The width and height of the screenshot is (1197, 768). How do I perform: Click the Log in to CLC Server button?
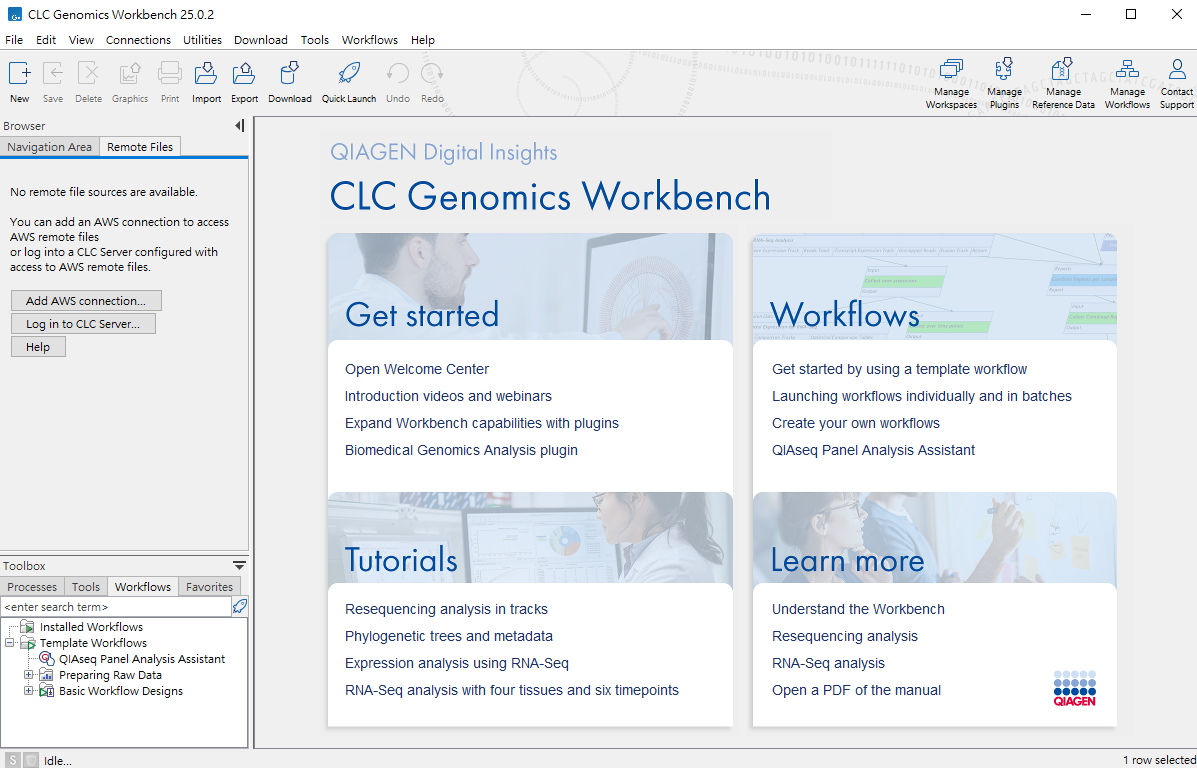83,324
